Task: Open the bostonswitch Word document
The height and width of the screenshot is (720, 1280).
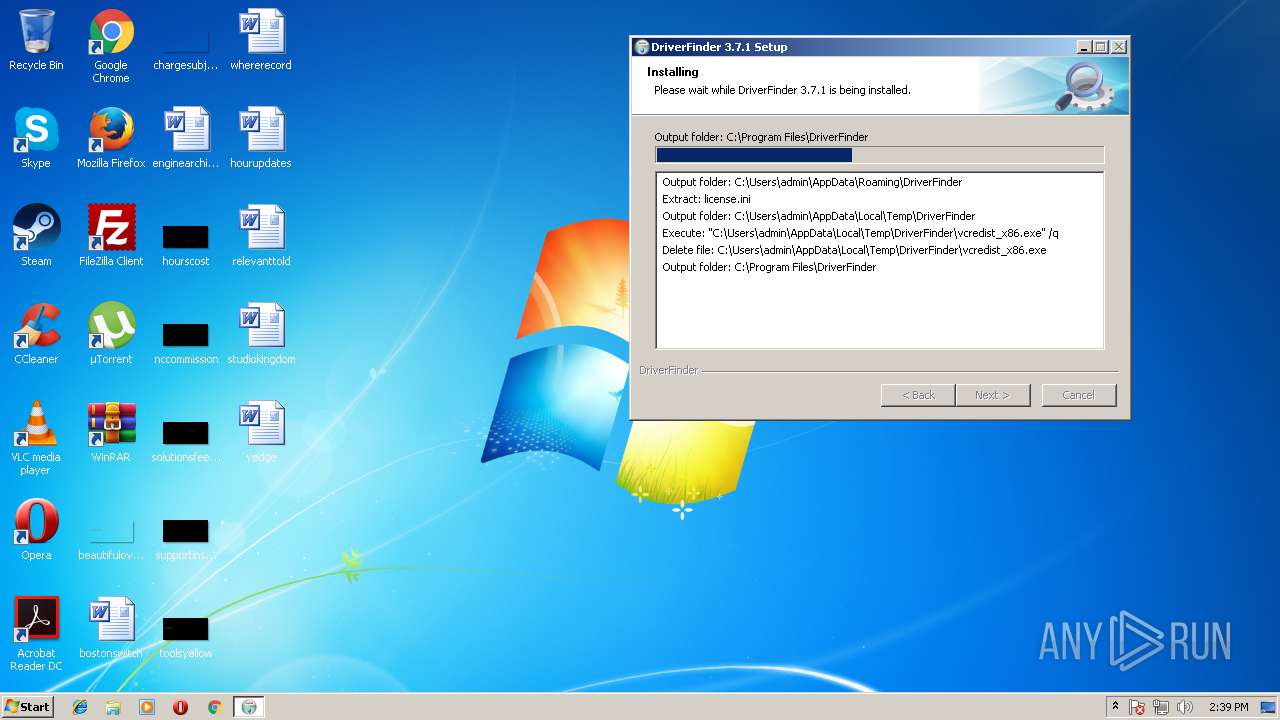Action: point(111,628)
